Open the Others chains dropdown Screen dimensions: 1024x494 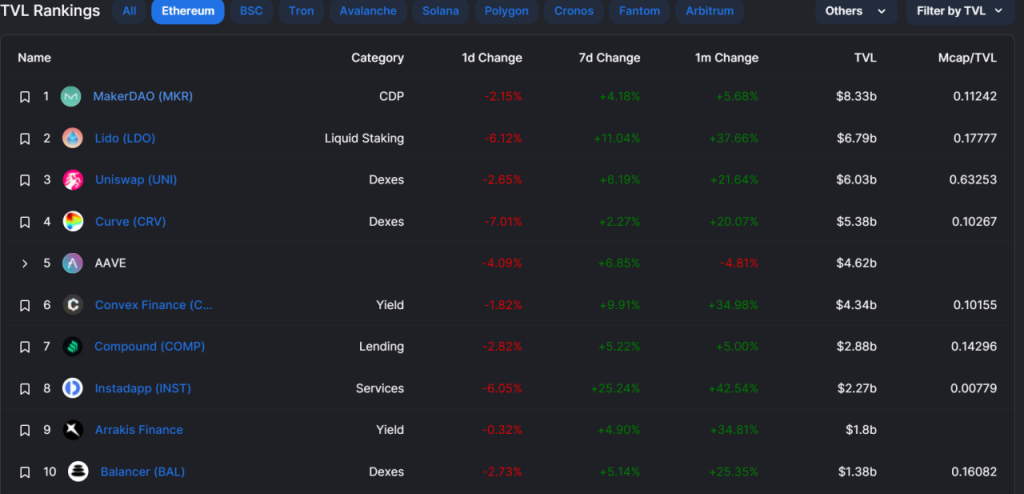pyautogui.click(x=856, y=11)
